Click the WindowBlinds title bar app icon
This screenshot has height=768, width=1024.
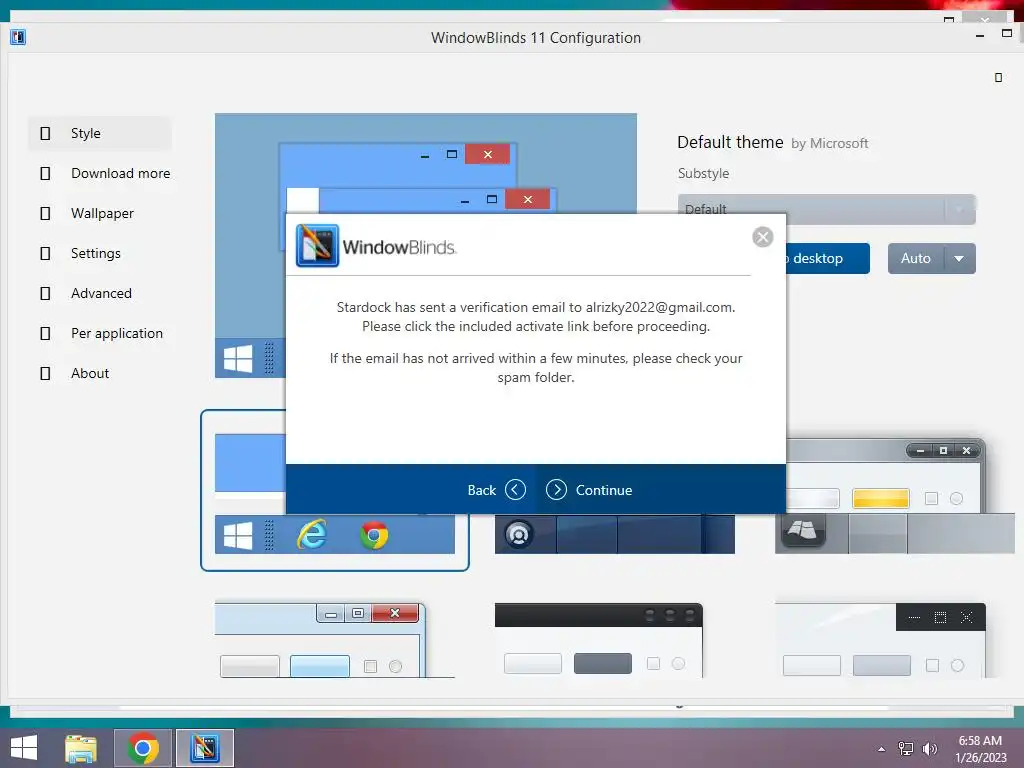click(x=18, y=37)
